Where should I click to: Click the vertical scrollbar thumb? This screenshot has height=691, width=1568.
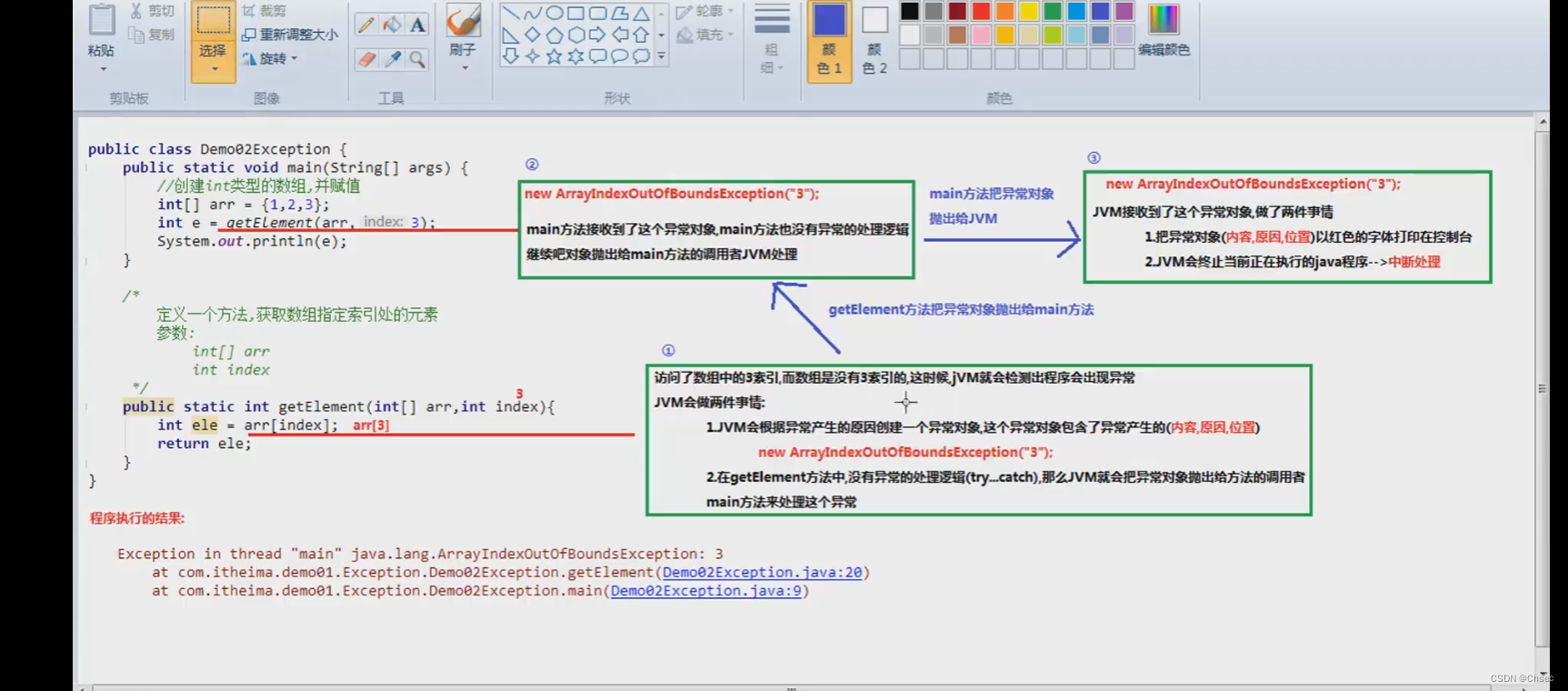point(1543,388)
